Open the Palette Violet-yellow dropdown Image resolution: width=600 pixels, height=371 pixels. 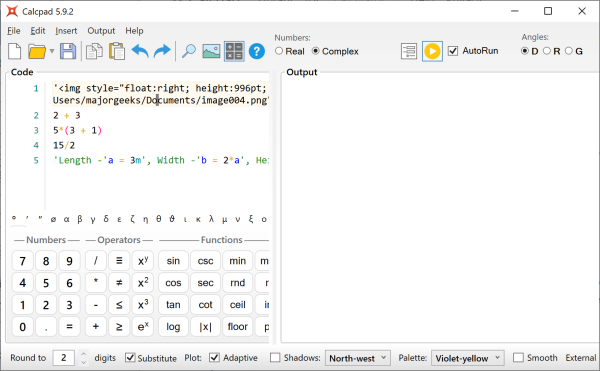468,358
